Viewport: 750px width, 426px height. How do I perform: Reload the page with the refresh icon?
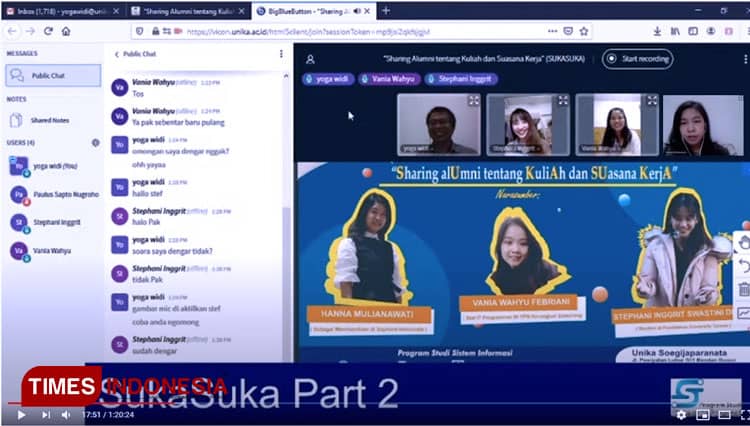point(48,32)
